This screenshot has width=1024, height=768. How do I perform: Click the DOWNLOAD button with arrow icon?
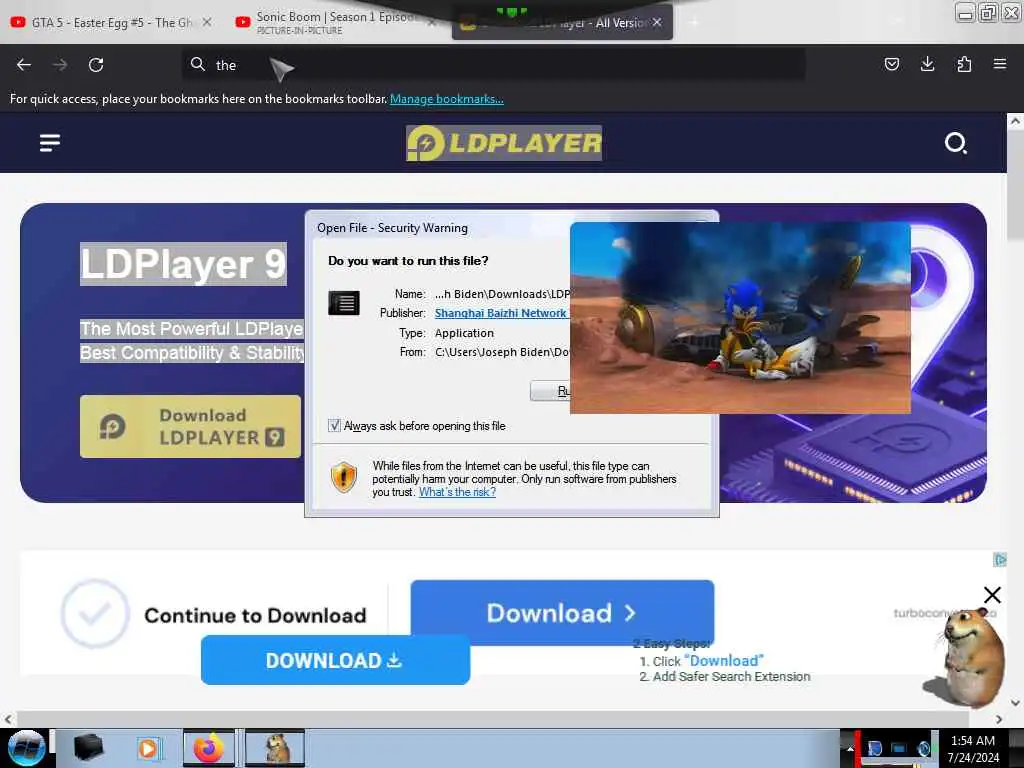[335, 660]
